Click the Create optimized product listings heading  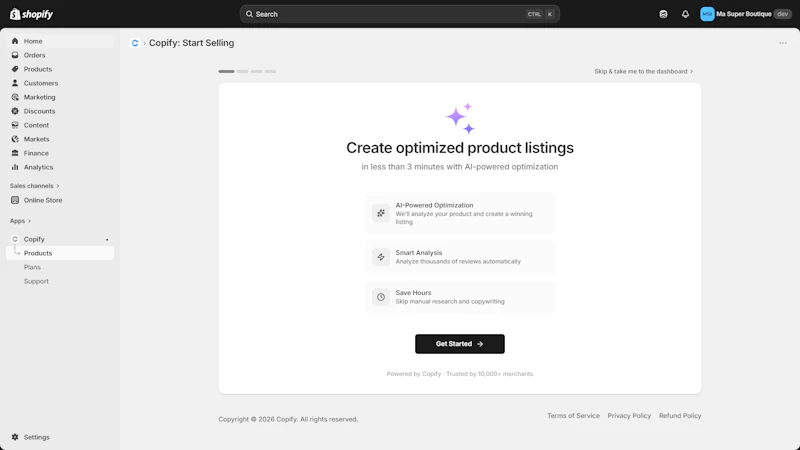click(x=460, y=148)
